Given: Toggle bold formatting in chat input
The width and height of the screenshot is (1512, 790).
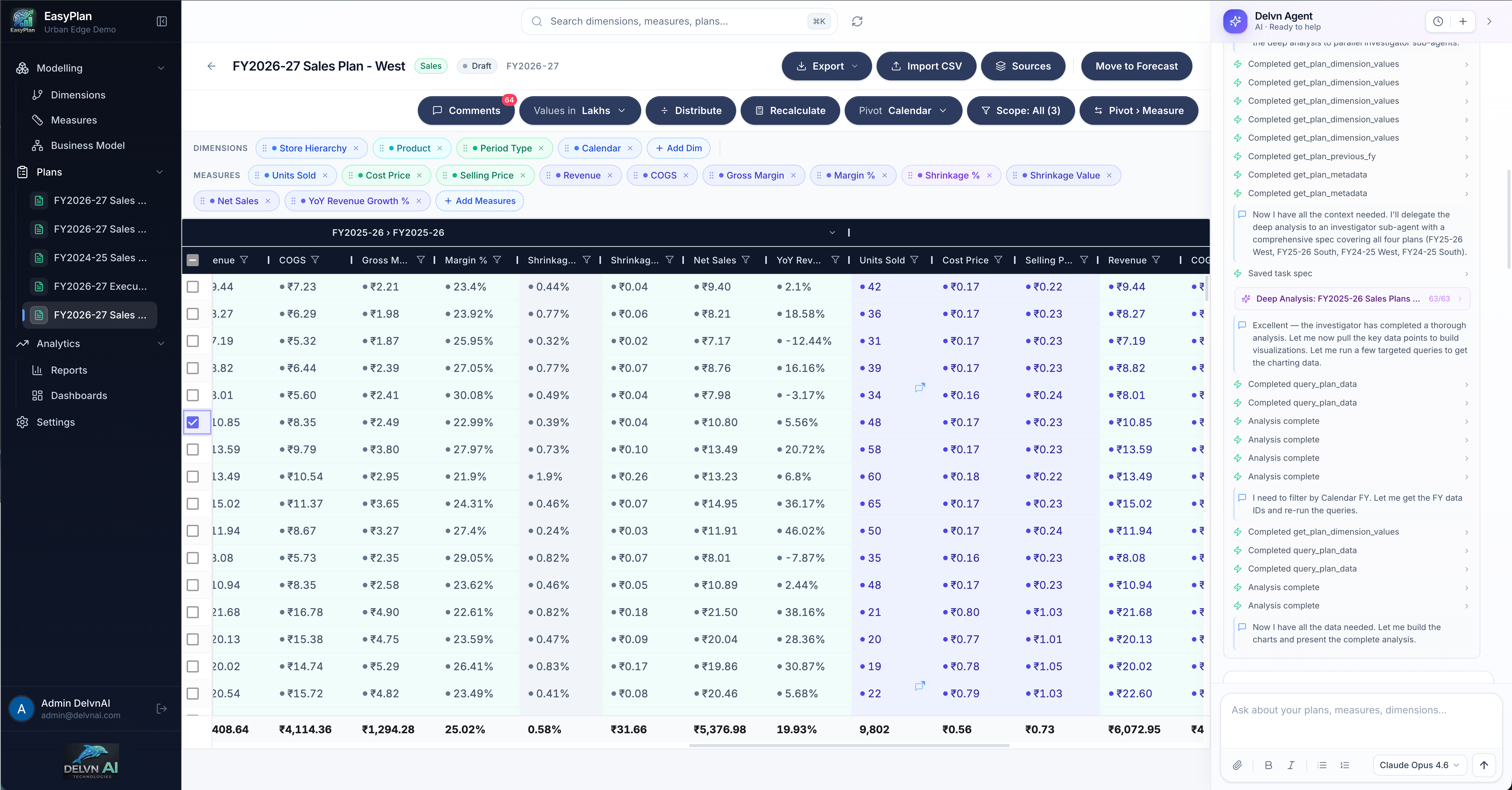Looking at the screenshot, I should 1268,765.
